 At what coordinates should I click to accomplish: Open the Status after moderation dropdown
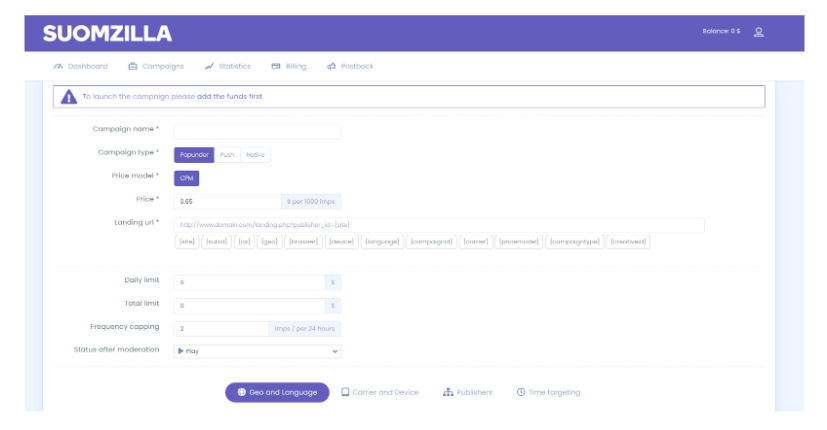pyautogui.click(x=257, y=351)
